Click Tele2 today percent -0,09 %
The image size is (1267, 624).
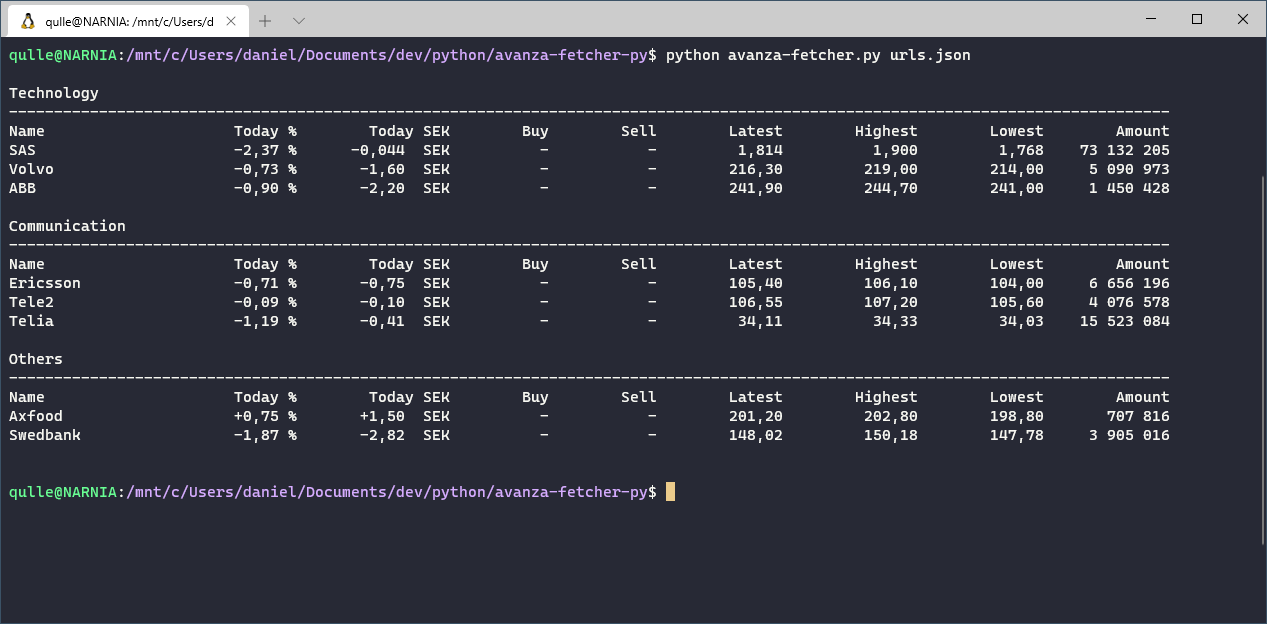click(265, 302)
